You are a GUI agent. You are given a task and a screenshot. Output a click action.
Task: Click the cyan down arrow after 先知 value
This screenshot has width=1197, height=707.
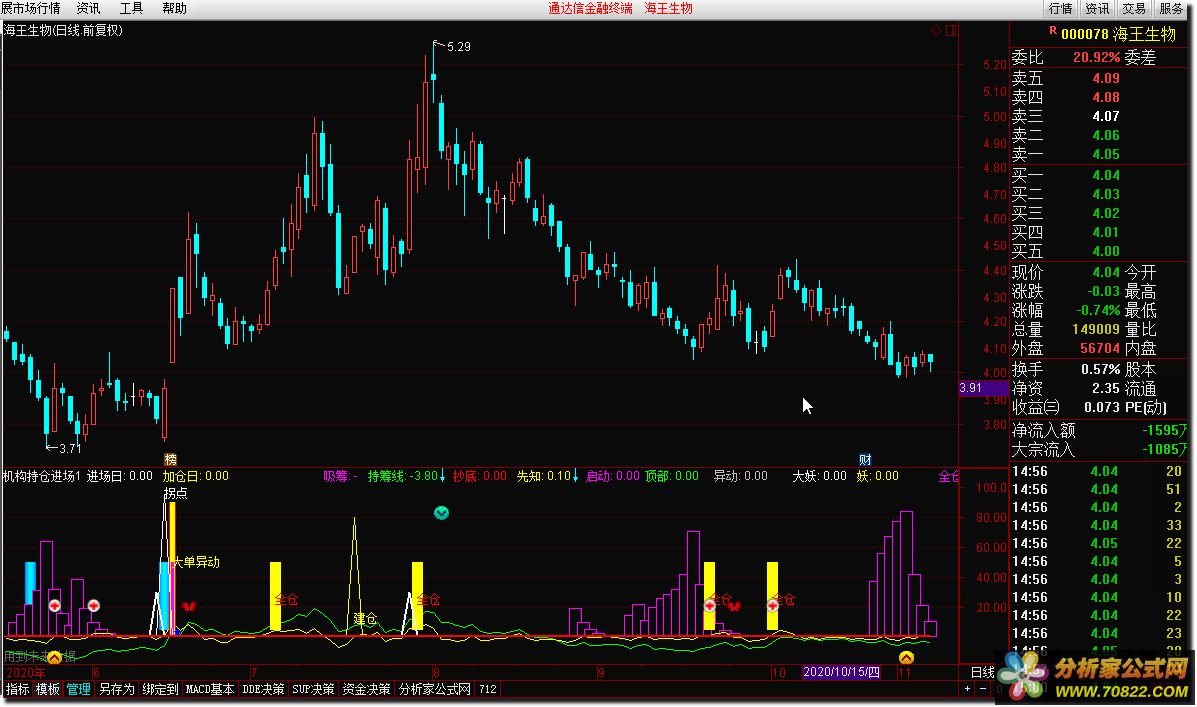point(576,476)
